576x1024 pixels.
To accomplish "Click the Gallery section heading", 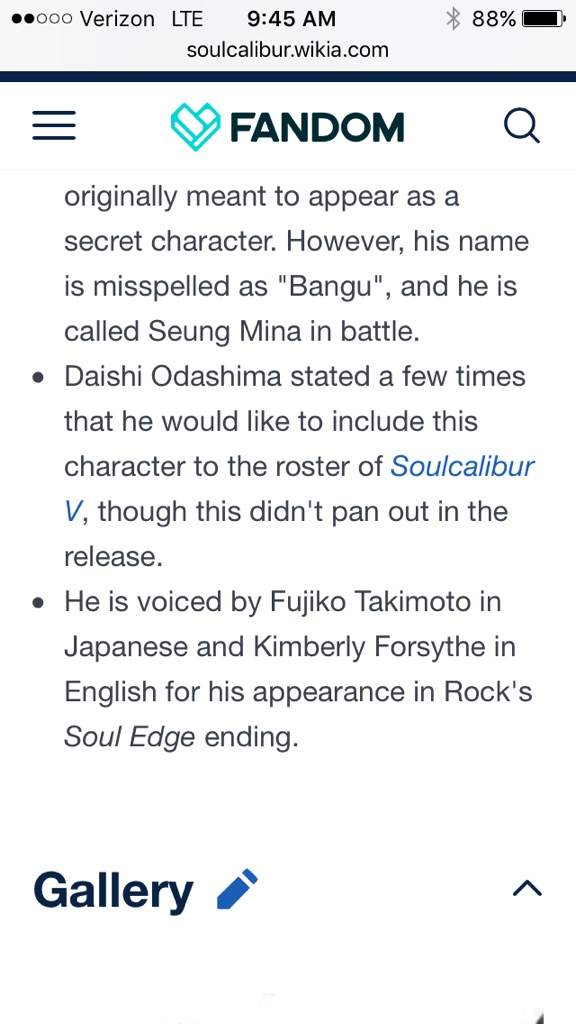I will (113, 891).
